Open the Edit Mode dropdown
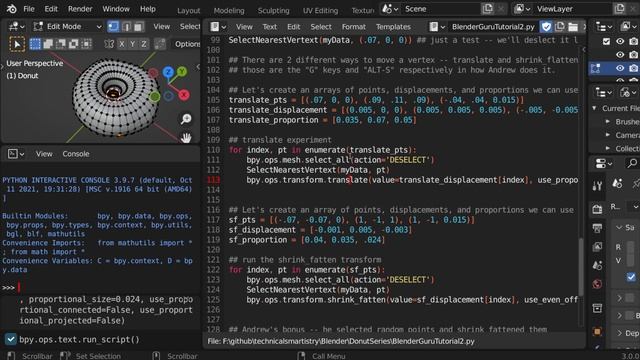Image resolution: width=640 pixels, height=360 pixels. [68, 27]
